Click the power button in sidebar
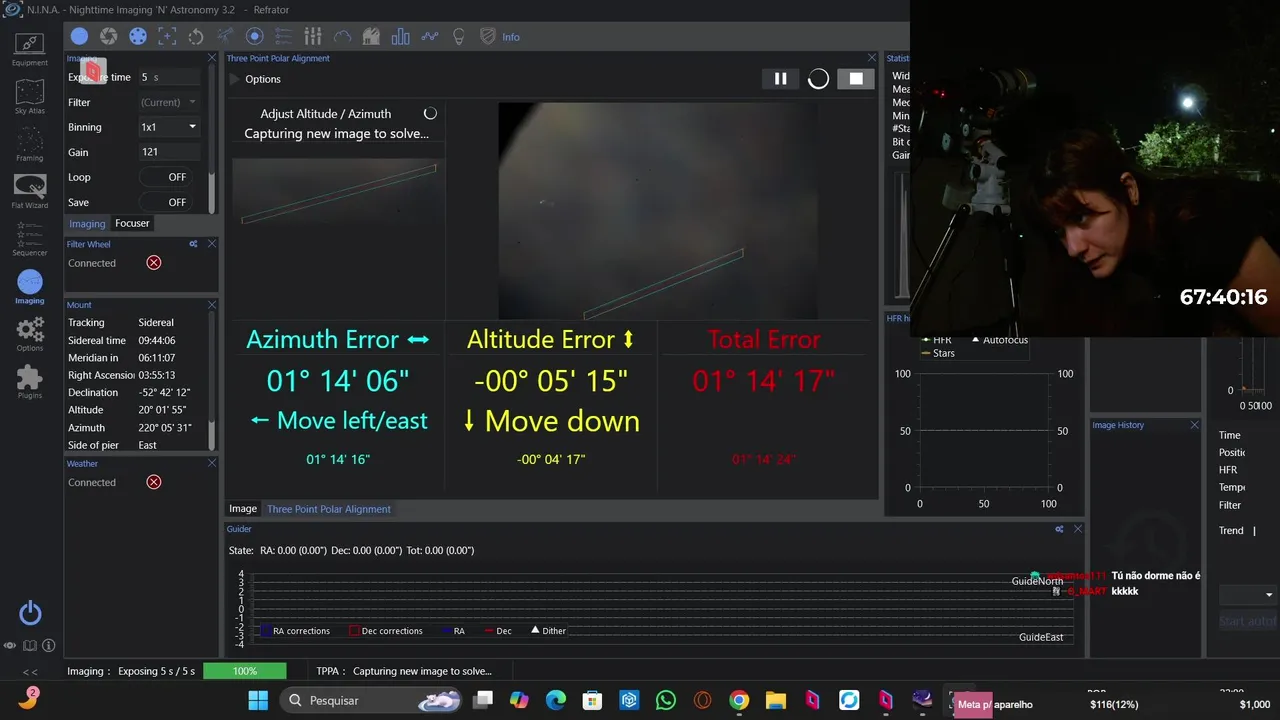 click(x=30, y=613)
